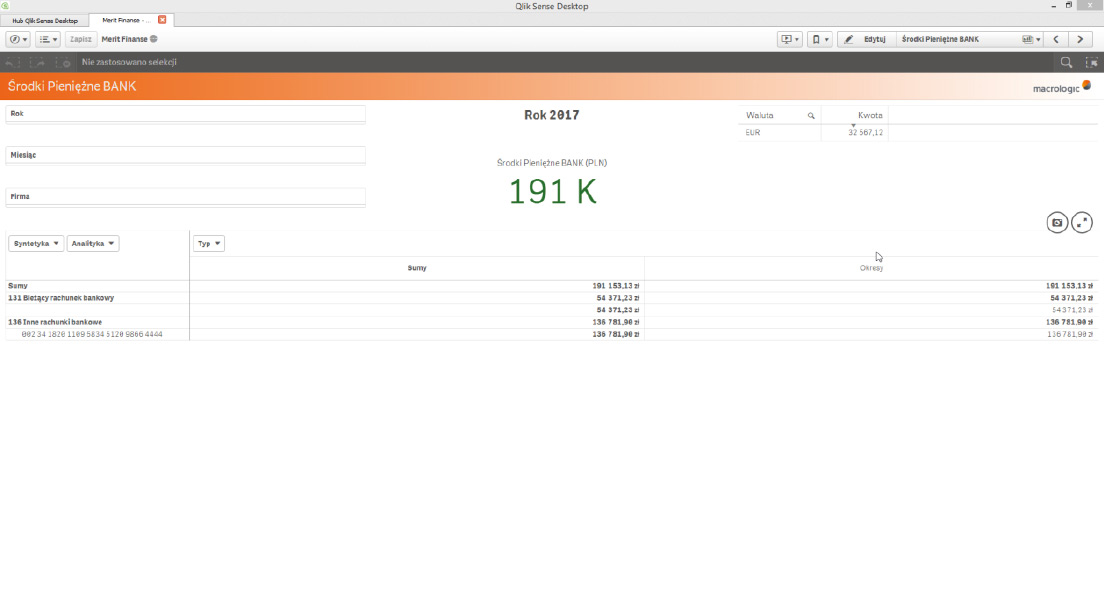The height and width of the screenshot is (598, 1104).
Task: Open the global list menu
Action: (x=47, y=39)
